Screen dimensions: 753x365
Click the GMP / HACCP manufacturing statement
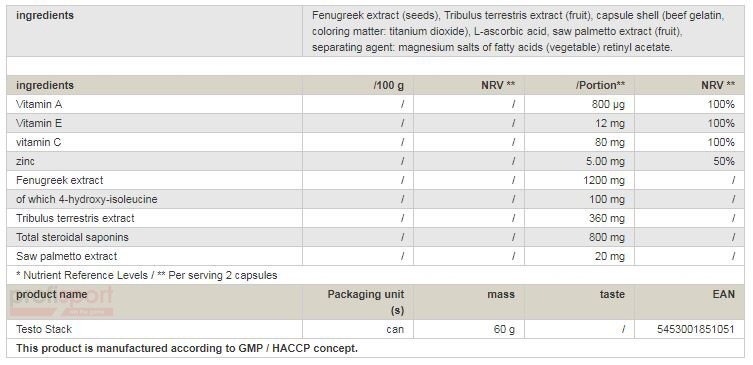point(187,348)
